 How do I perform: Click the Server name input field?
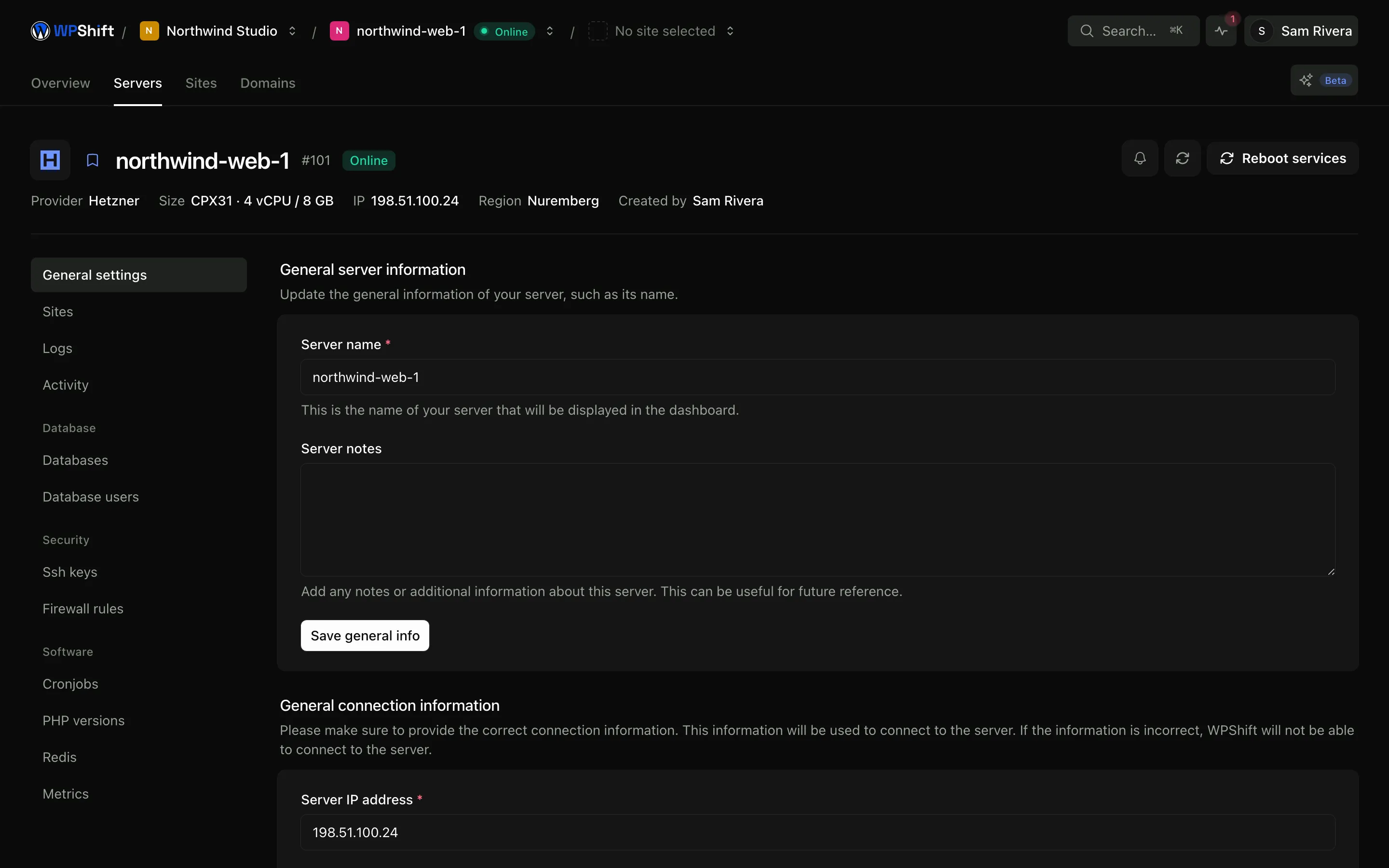point(818,377)
